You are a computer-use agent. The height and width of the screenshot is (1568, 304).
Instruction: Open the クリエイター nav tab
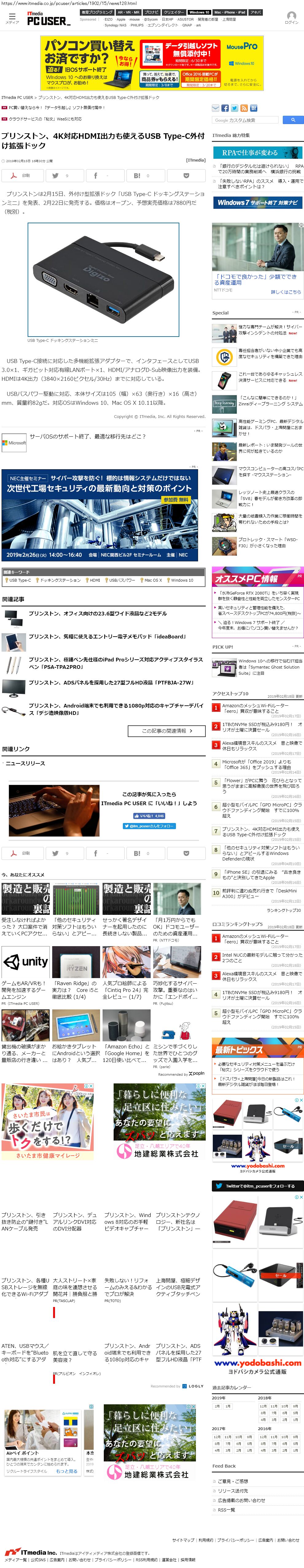pos(173,12)
